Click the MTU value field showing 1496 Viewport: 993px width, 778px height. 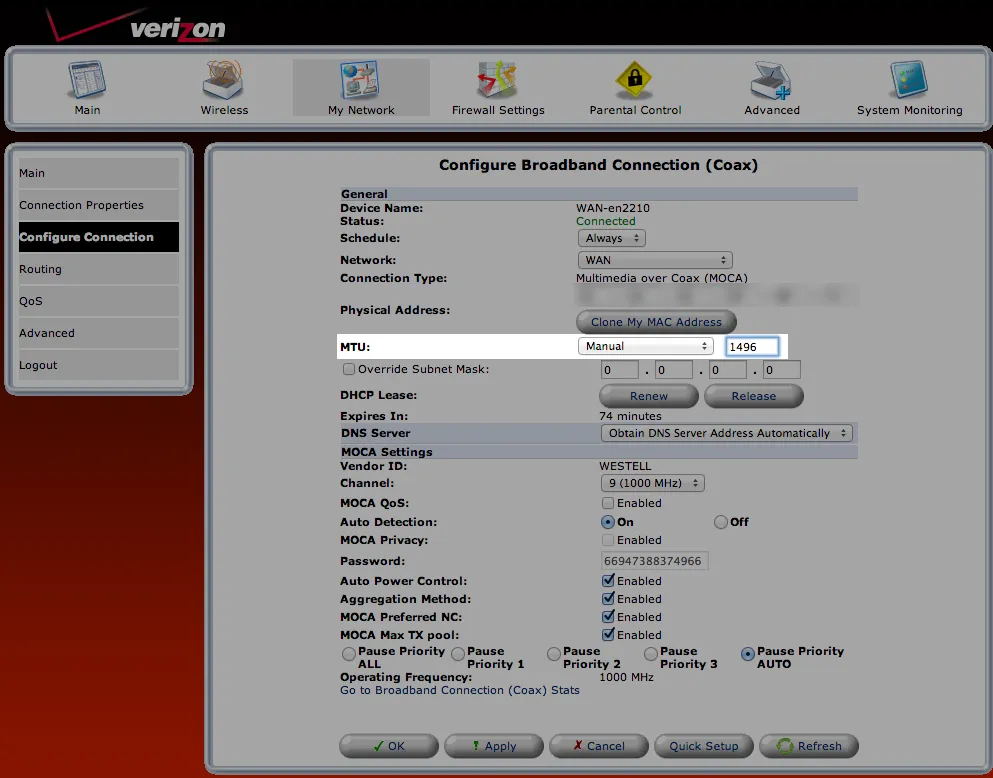point(752,347)
